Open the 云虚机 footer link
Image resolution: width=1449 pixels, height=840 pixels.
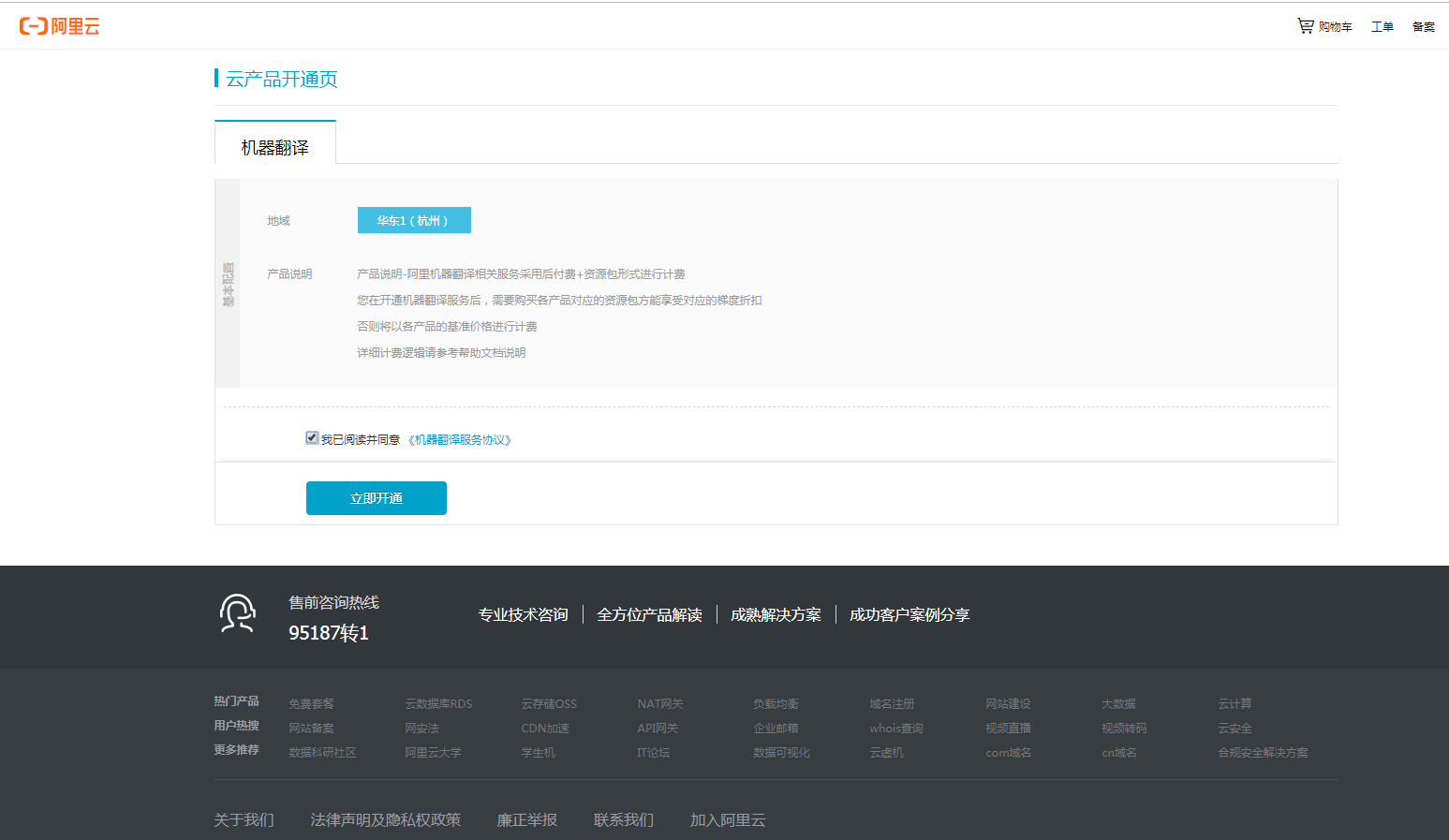click(x=887, y=752)
